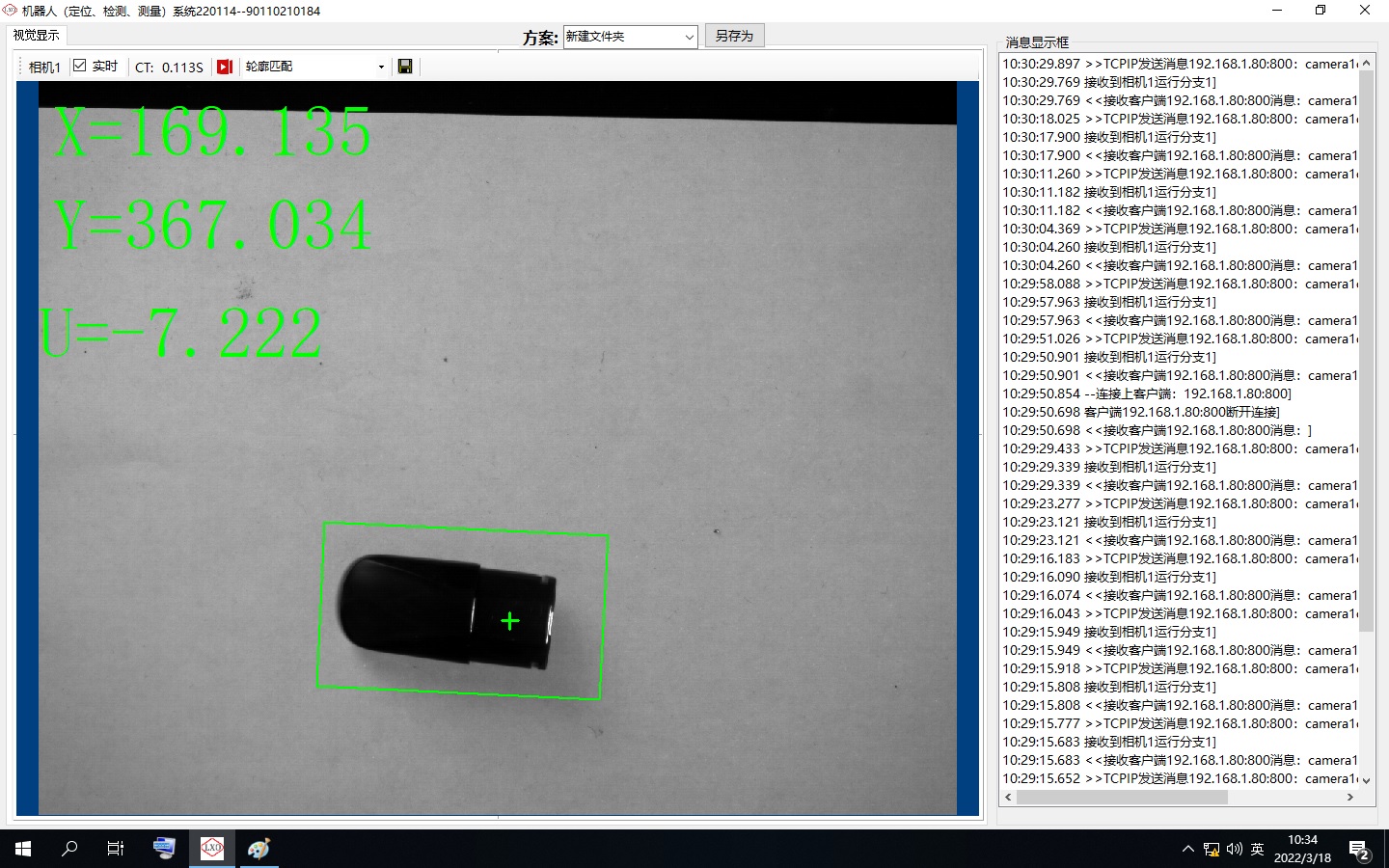Click the save floppy disk icon

(405, 67)
